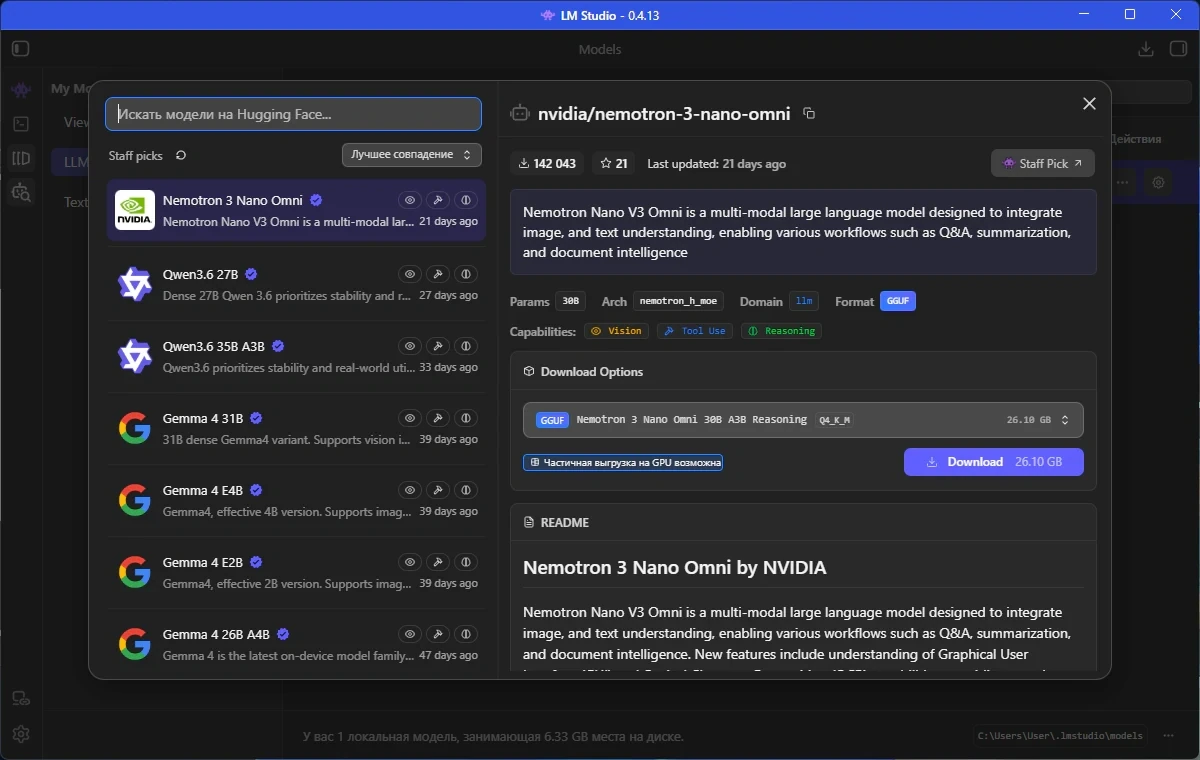
Task: Open the three-dots menu of the local model row
Action: (1124, 183)
